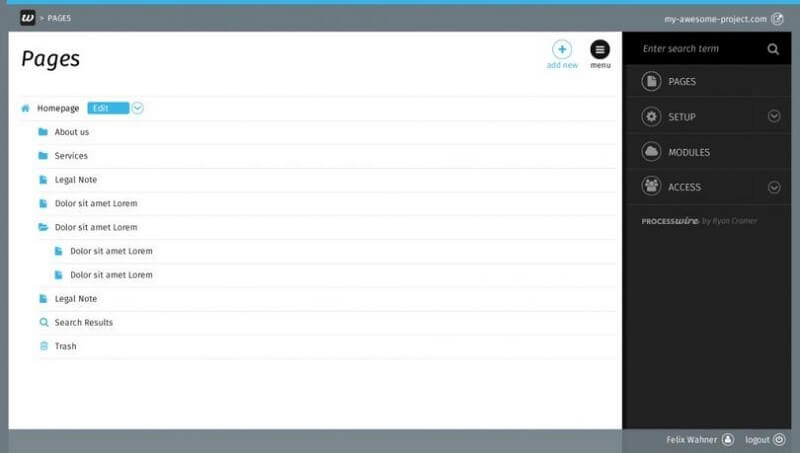Open external site link icon beside my-awesome-project.com
The image size is (800, 453).
[x=777, y=19]
